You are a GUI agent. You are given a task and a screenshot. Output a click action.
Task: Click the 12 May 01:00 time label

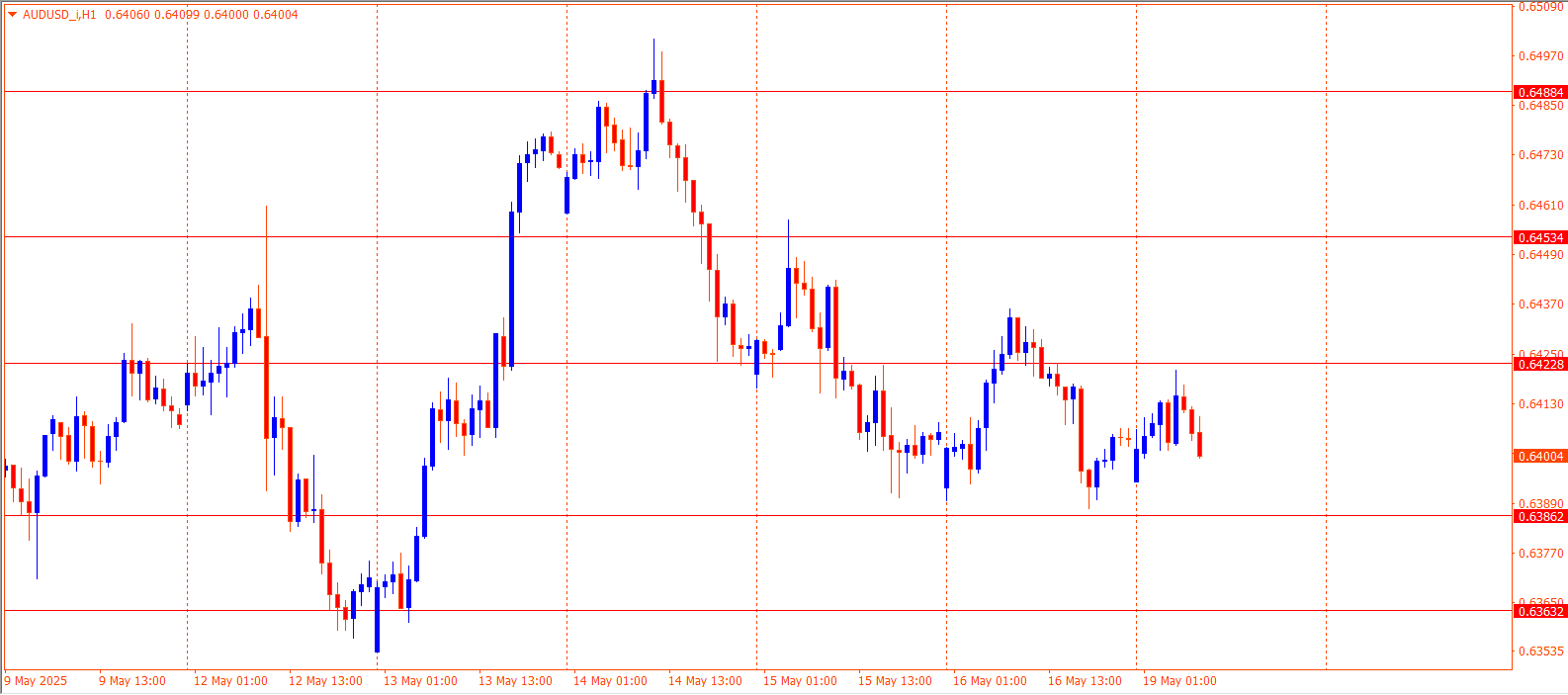230,681
